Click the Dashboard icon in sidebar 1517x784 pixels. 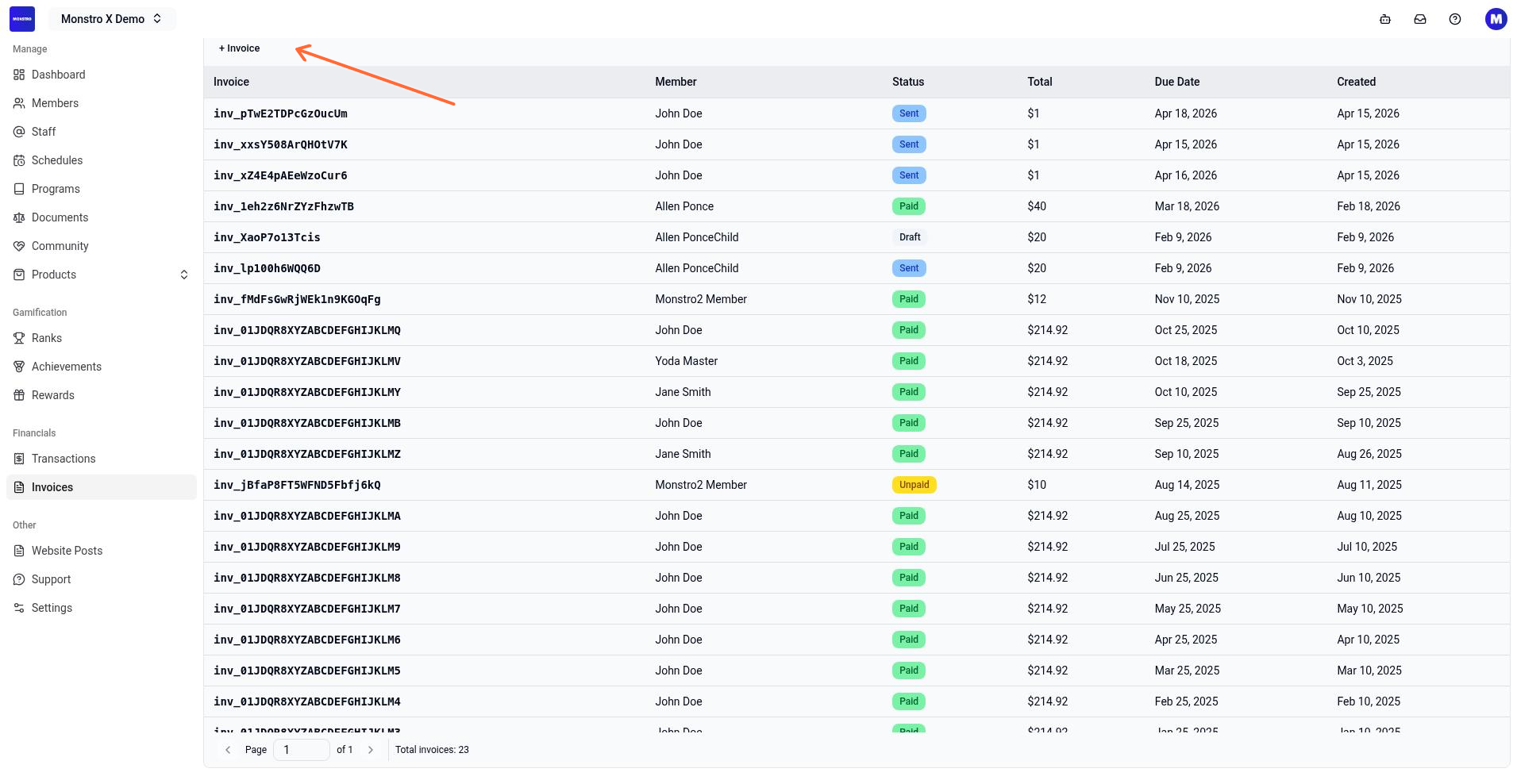tap(19, 75)
